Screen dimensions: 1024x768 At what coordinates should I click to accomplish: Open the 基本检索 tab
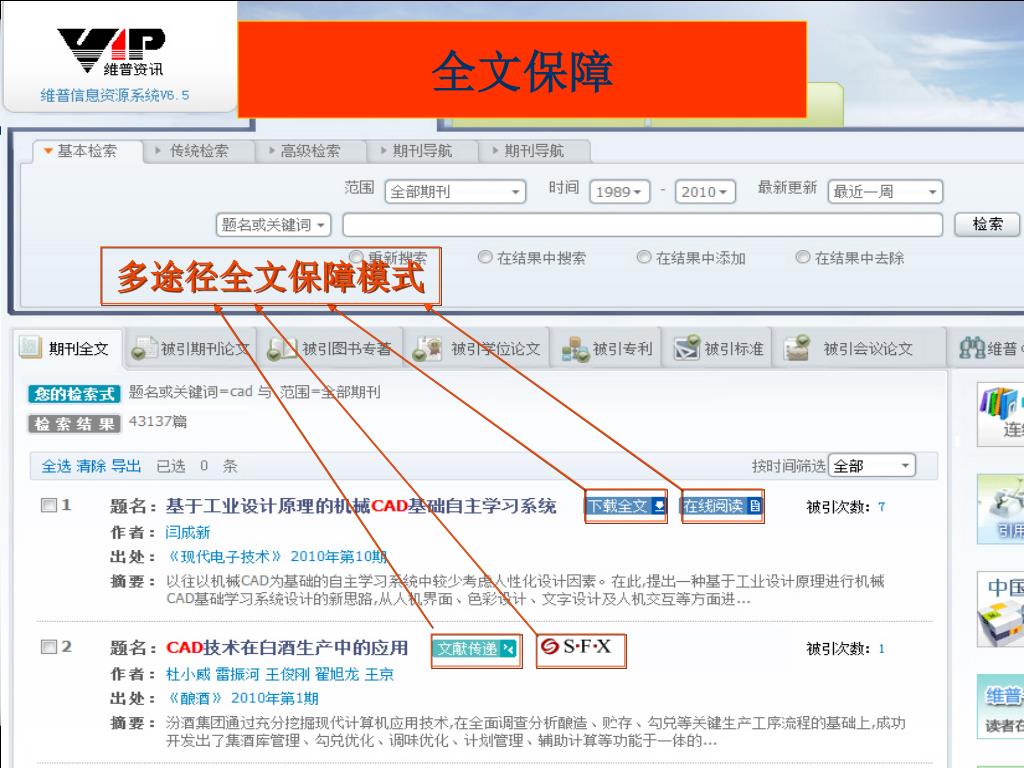pyautogui.click(x=87, y=151)
